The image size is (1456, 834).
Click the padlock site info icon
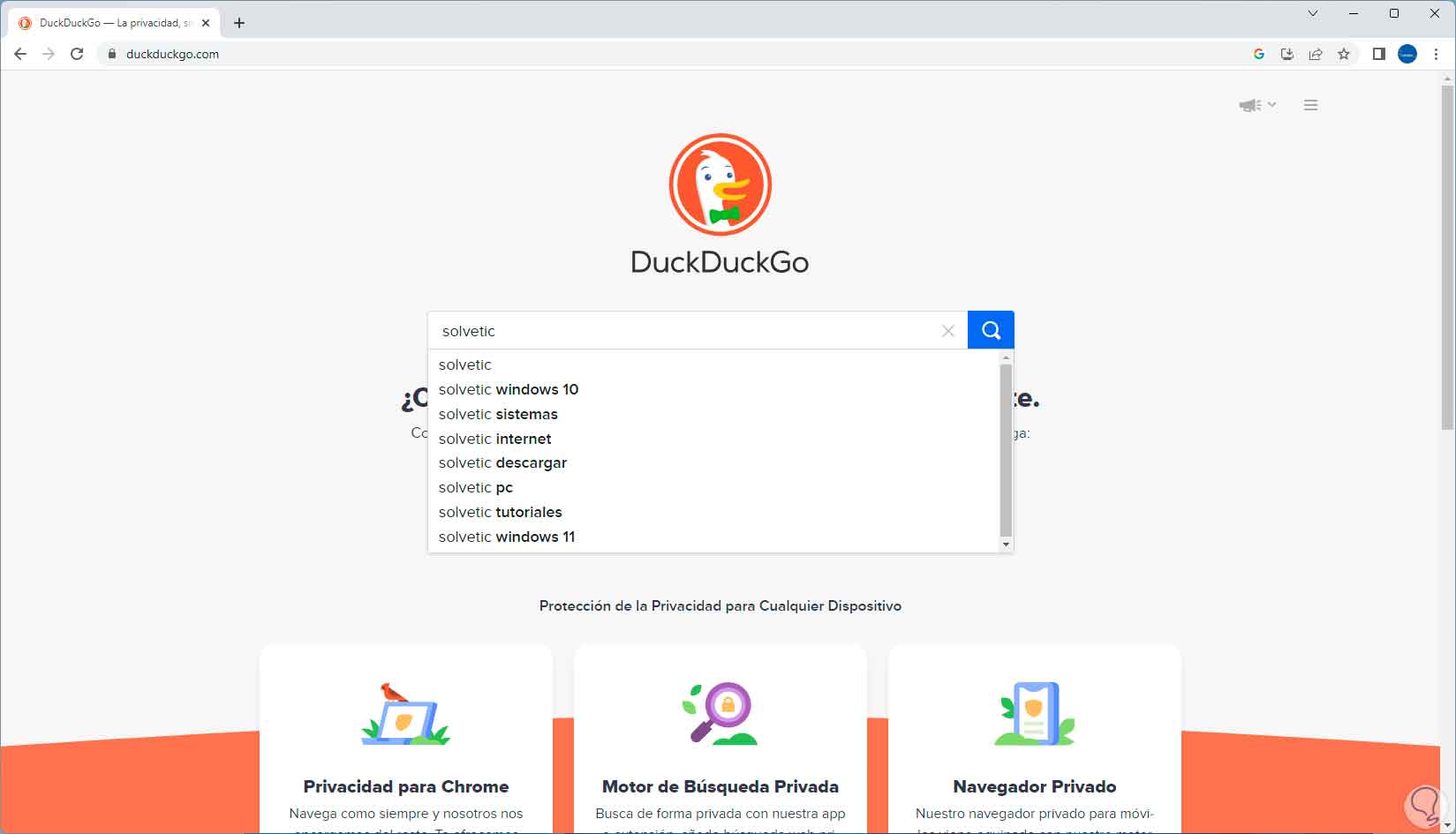tap(111, 54)
